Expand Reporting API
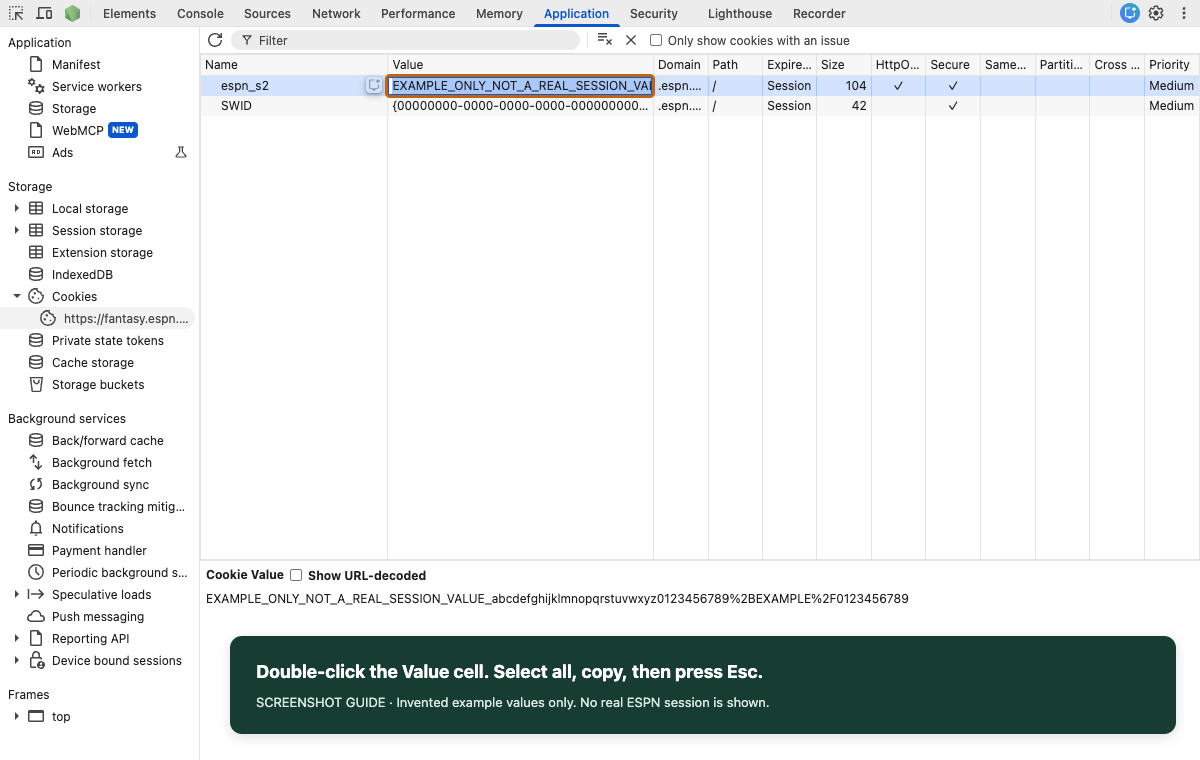Viewport: 1200px width, 760px height. [x=16, y=638]
